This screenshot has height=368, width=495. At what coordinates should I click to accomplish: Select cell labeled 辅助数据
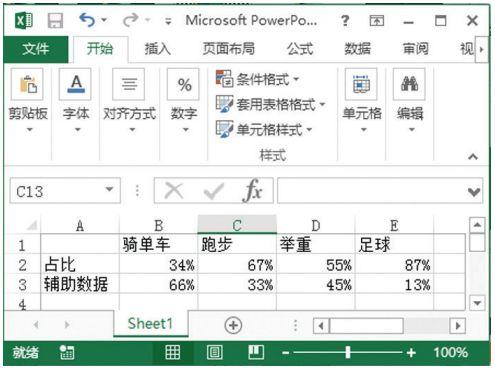click(80, 284)
